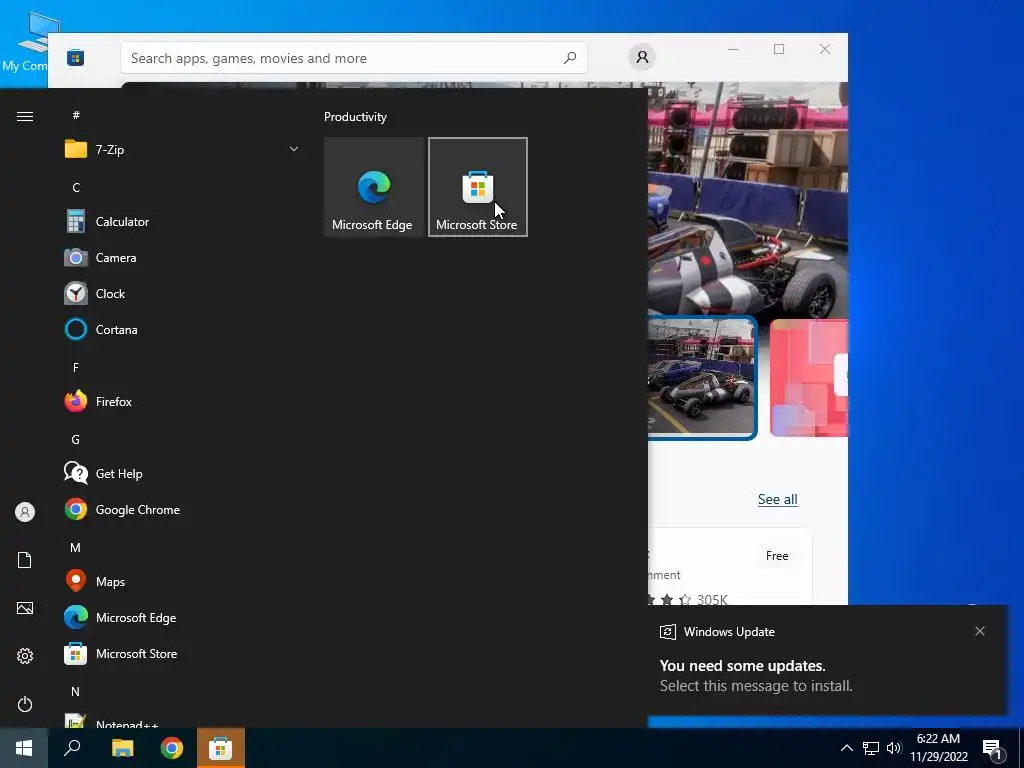
Task: Open Get Help app
Action: coord(182,473)
